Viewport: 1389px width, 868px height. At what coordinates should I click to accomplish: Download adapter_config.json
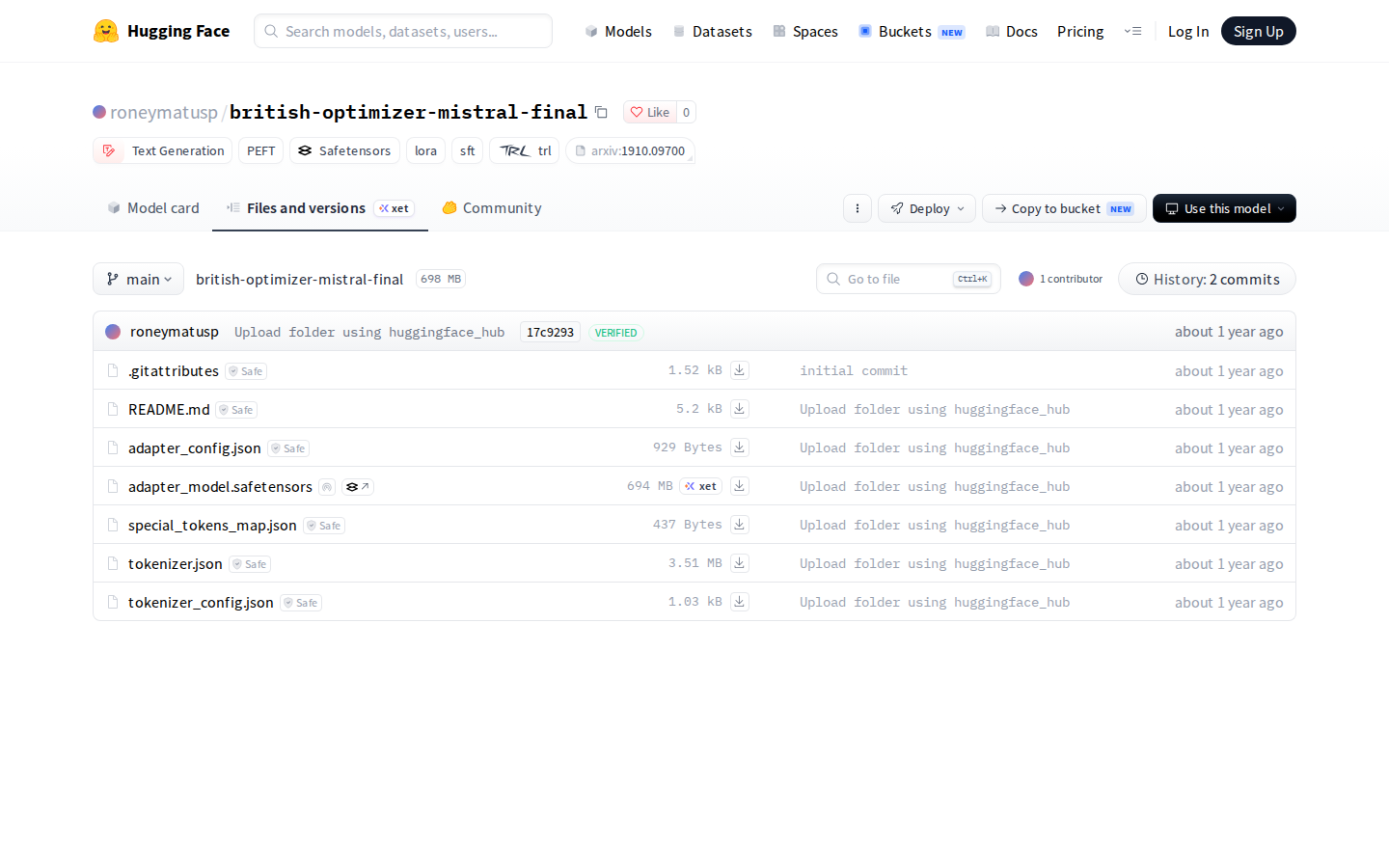point(739,448)
